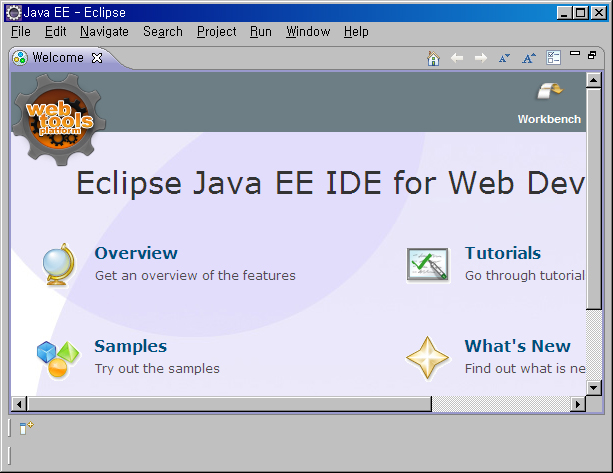Go to Workbench via text link
613x473 pixels.
click(x=549, y=119)
